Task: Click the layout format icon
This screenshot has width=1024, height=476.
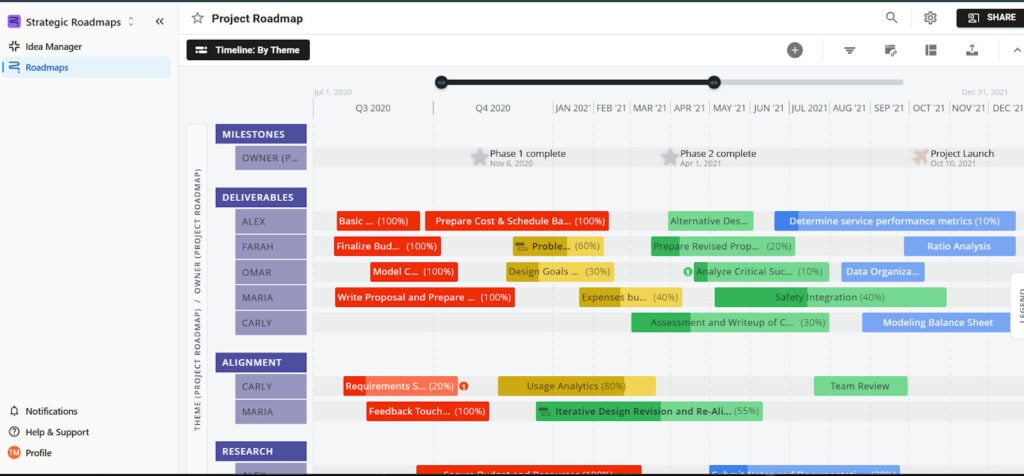Action: click(931, 50)
